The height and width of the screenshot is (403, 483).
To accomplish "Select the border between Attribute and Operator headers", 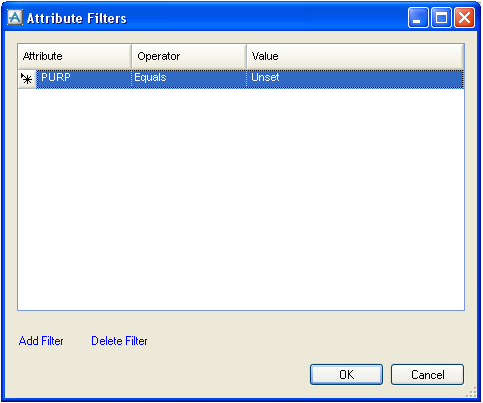I will pyautogui.click(x=132, y=56).
